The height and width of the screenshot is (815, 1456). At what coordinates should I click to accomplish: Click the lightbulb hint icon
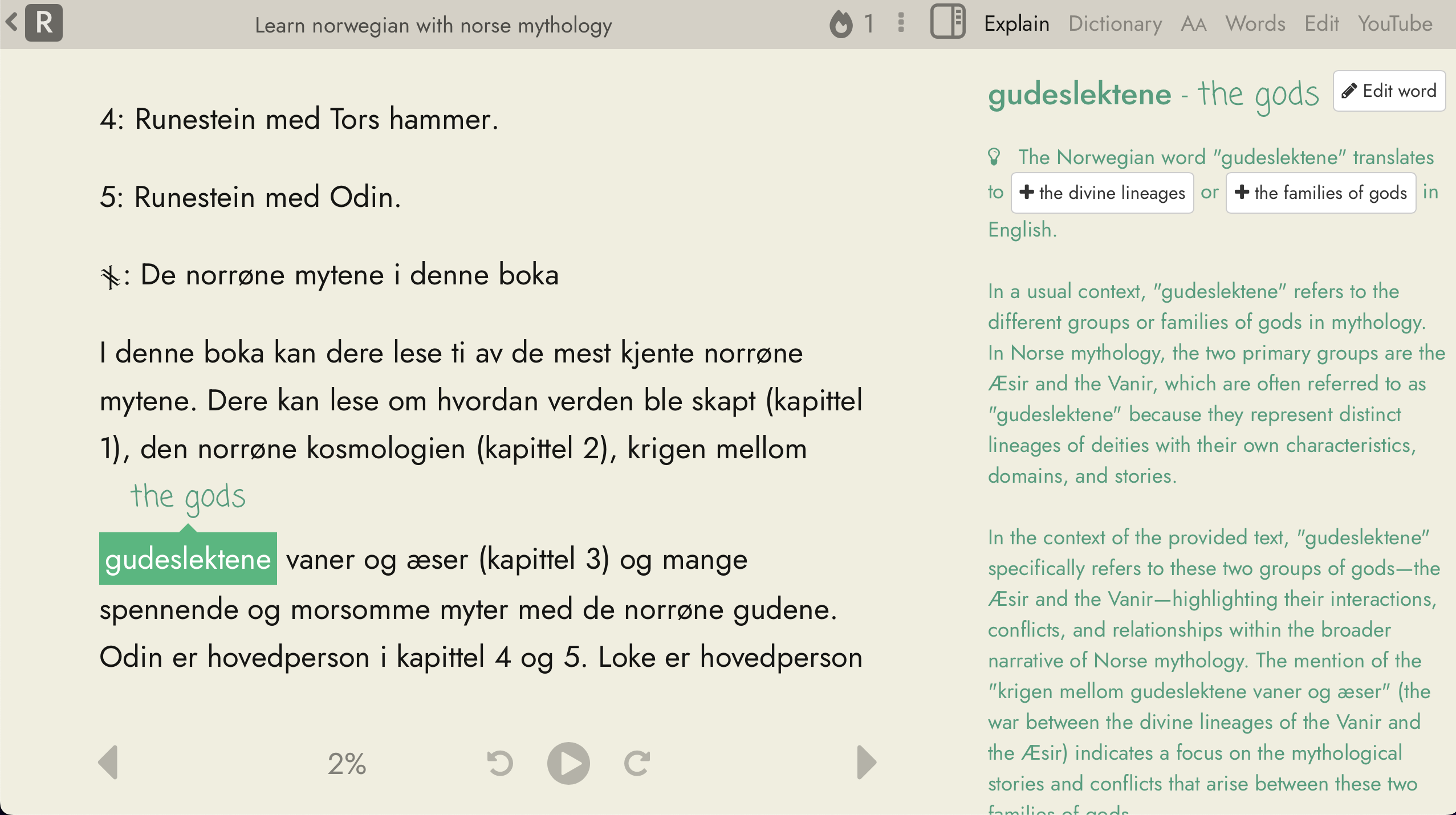click(x=994, y=157)
